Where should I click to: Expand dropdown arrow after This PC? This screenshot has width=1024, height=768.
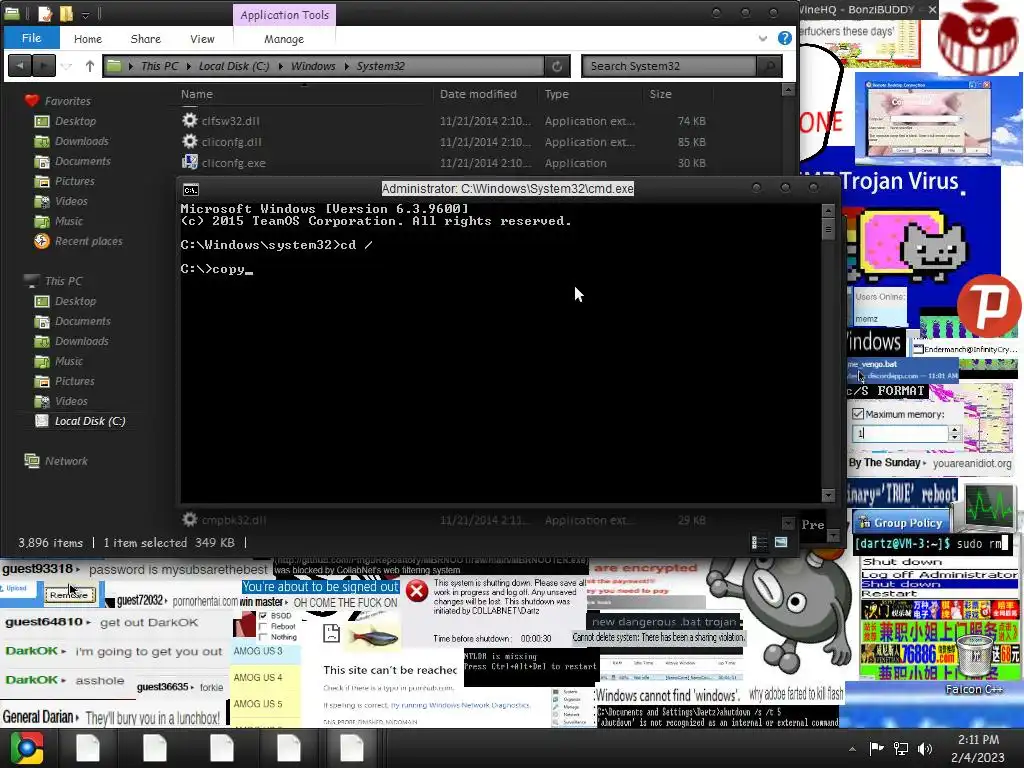pyautogui.click(x=189, y=66)
